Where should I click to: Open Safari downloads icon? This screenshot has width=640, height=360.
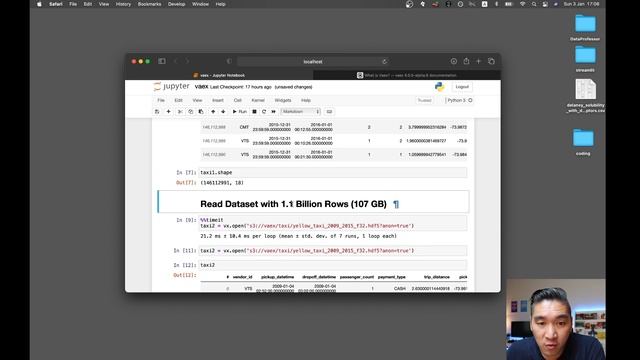click(x=453, y=61)
